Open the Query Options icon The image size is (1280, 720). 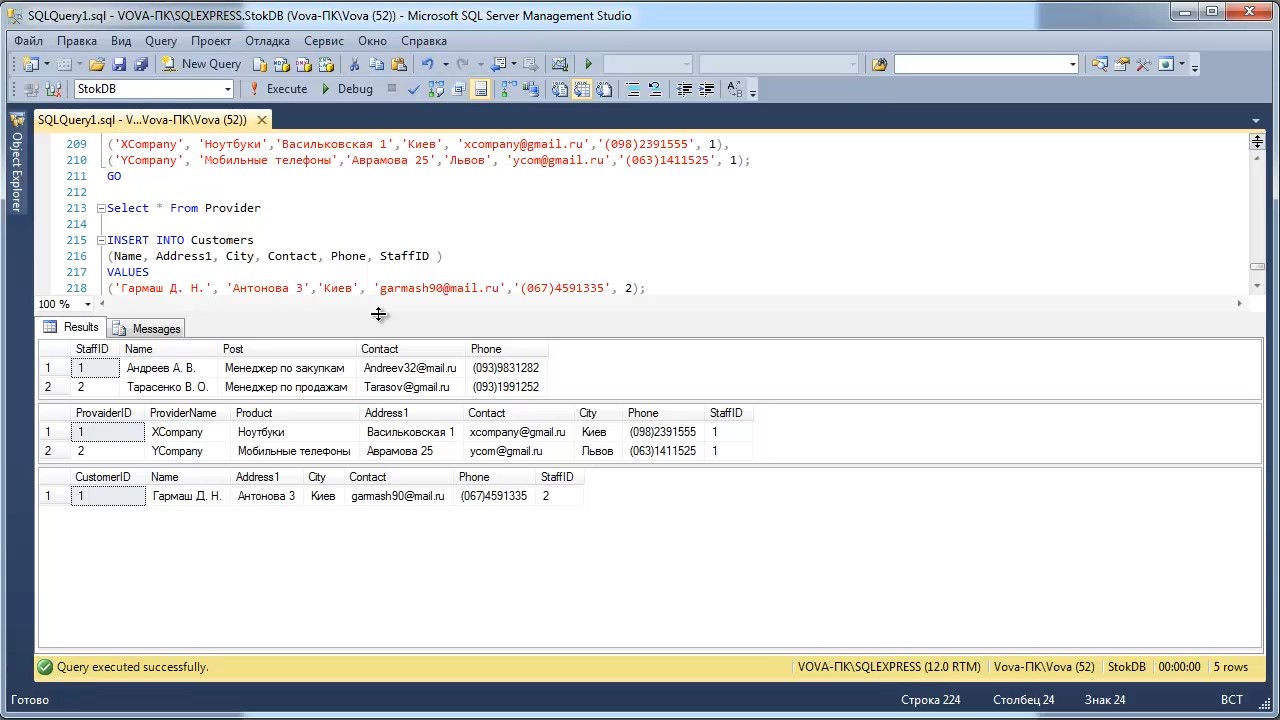(x=458, y=89)
